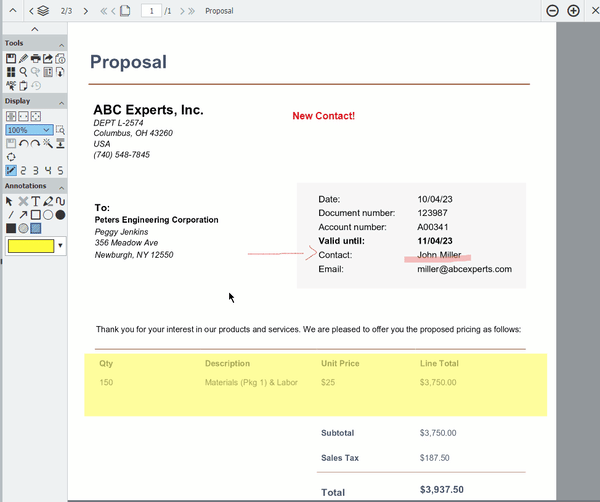The image size is (600, 502).
Task: Click the page number input field
Action: click(150, 11)
